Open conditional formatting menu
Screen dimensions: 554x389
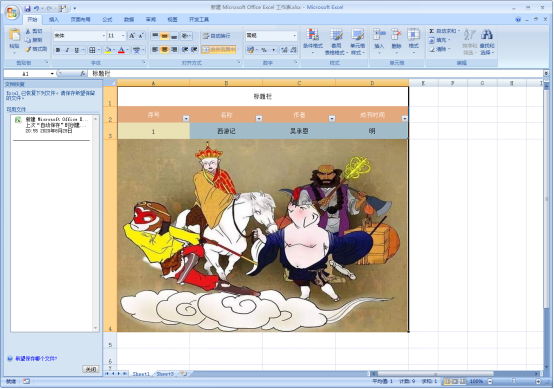click(313, 41)
